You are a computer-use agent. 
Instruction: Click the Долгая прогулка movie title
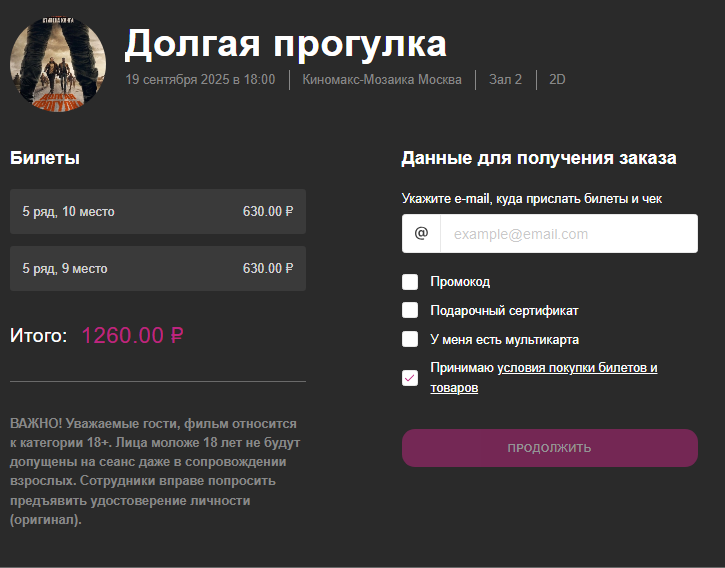tap(286, 43)
